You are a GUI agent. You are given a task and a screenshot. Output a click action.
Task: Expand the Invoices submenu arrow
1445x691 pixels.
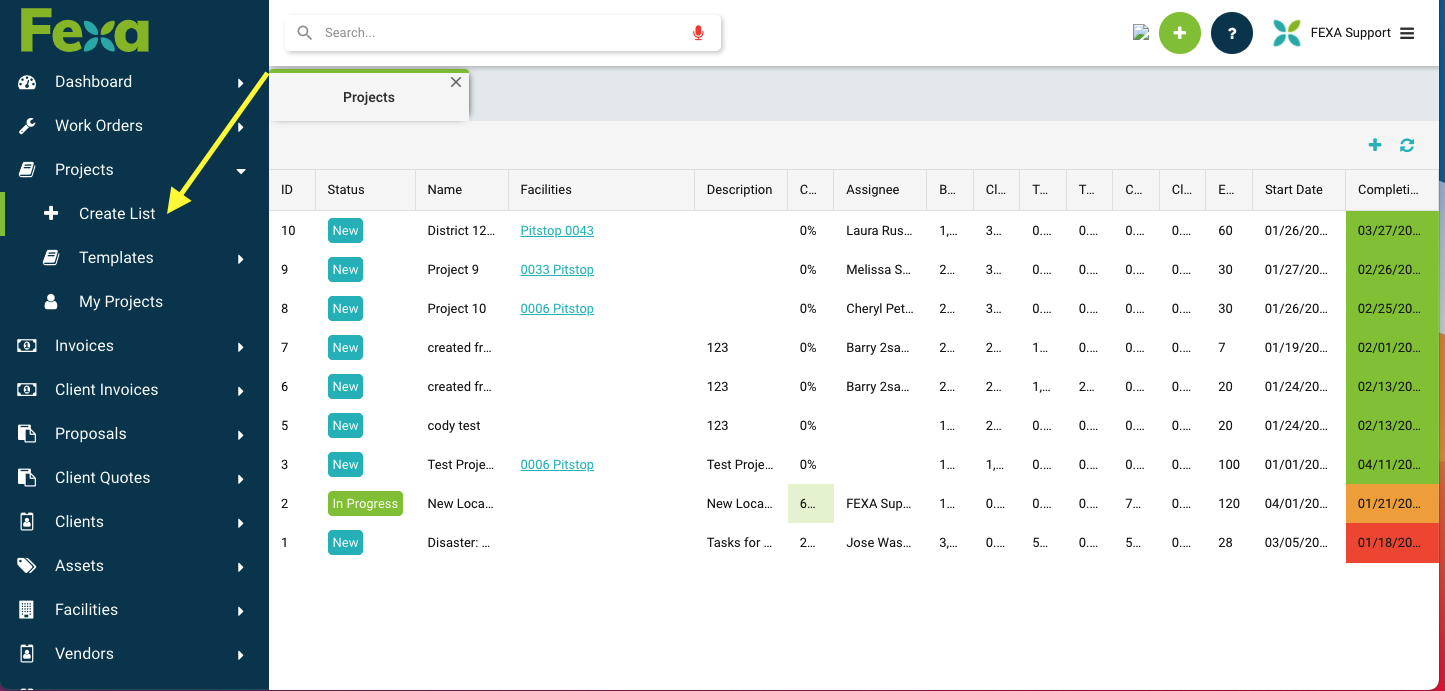(241, 347)
